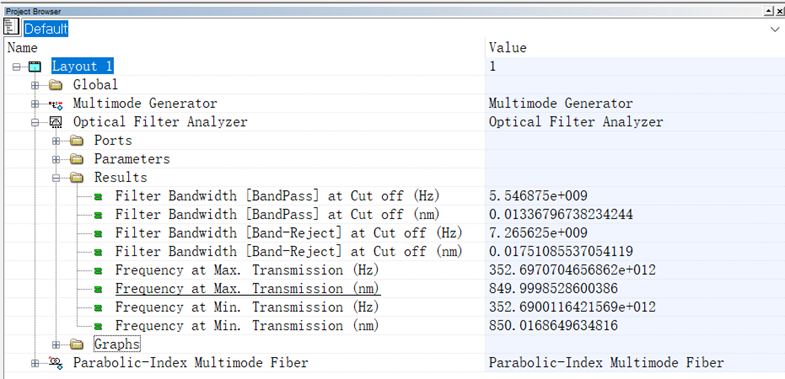Collapse the Results folder node

click(x=56, y=178)
